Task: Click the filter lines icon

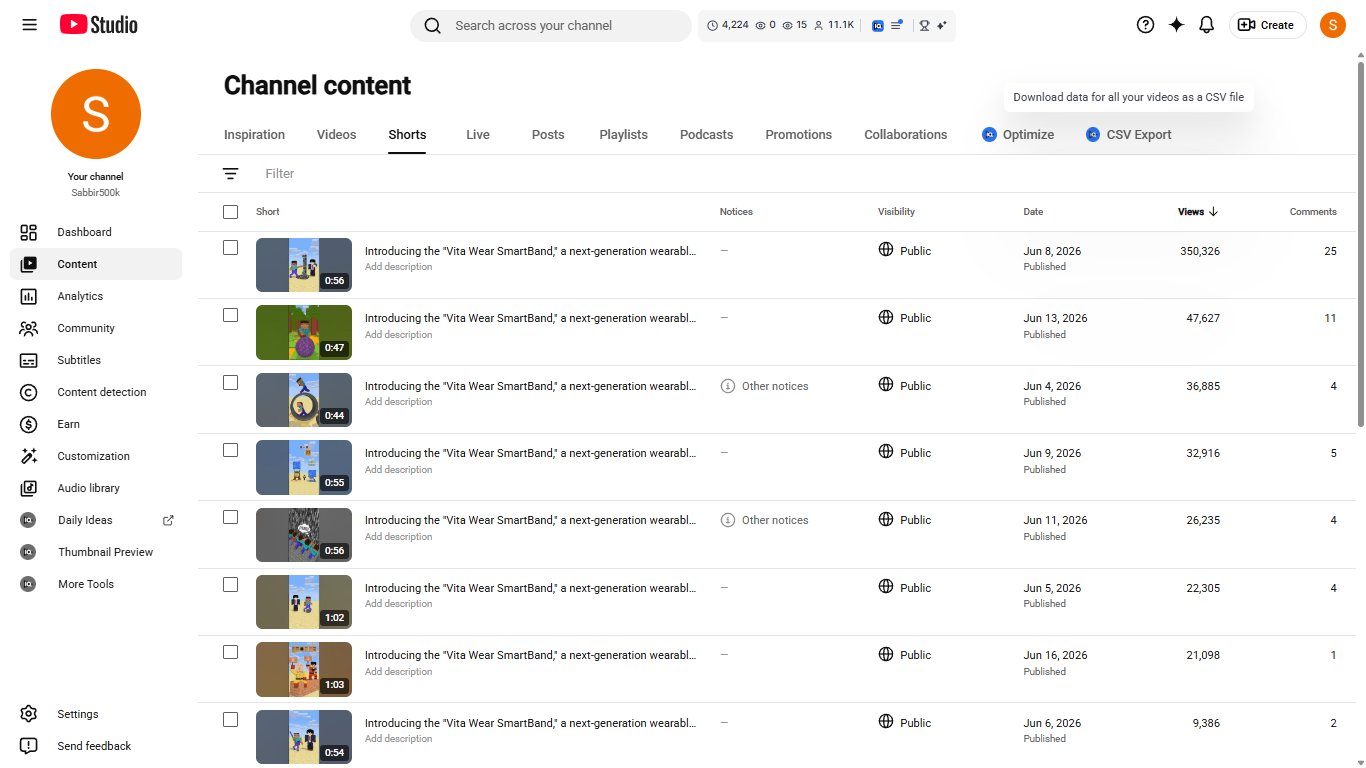Action: pyautogui.click(x=231, y=174)
